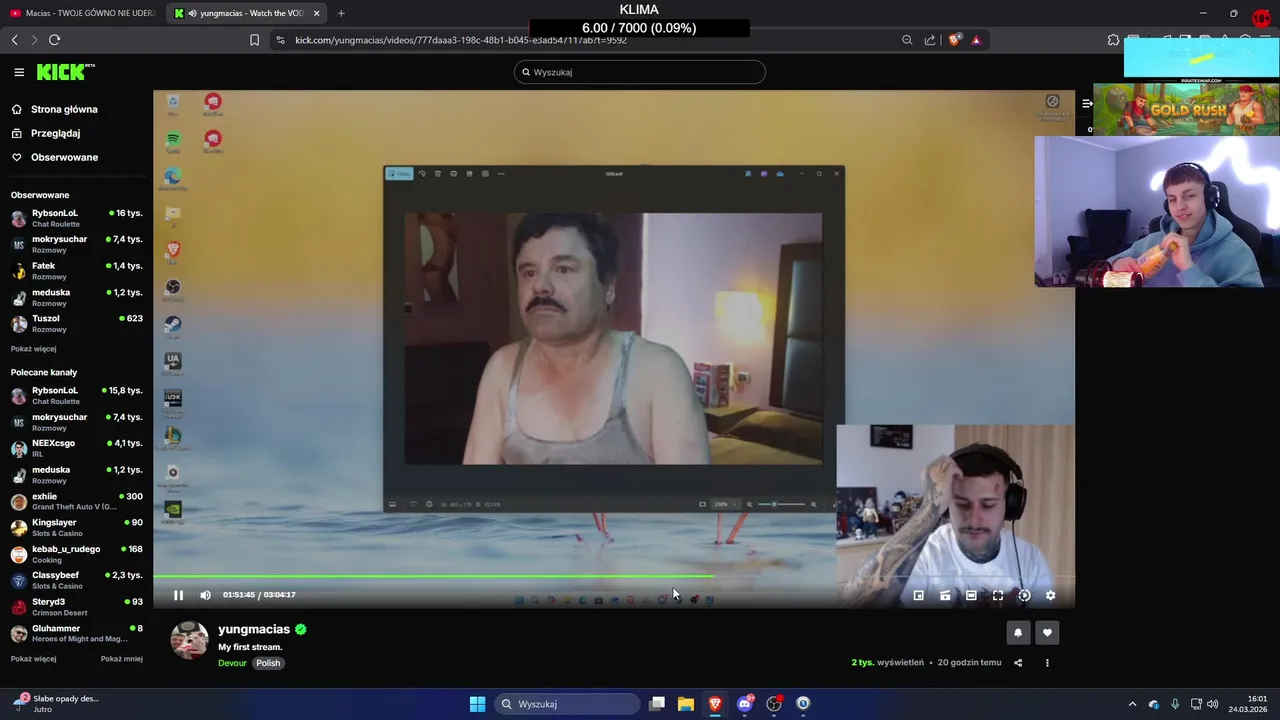Open Strona główna in sidebar
This screenshot has width=1280, height=720.
click(64, 109)
